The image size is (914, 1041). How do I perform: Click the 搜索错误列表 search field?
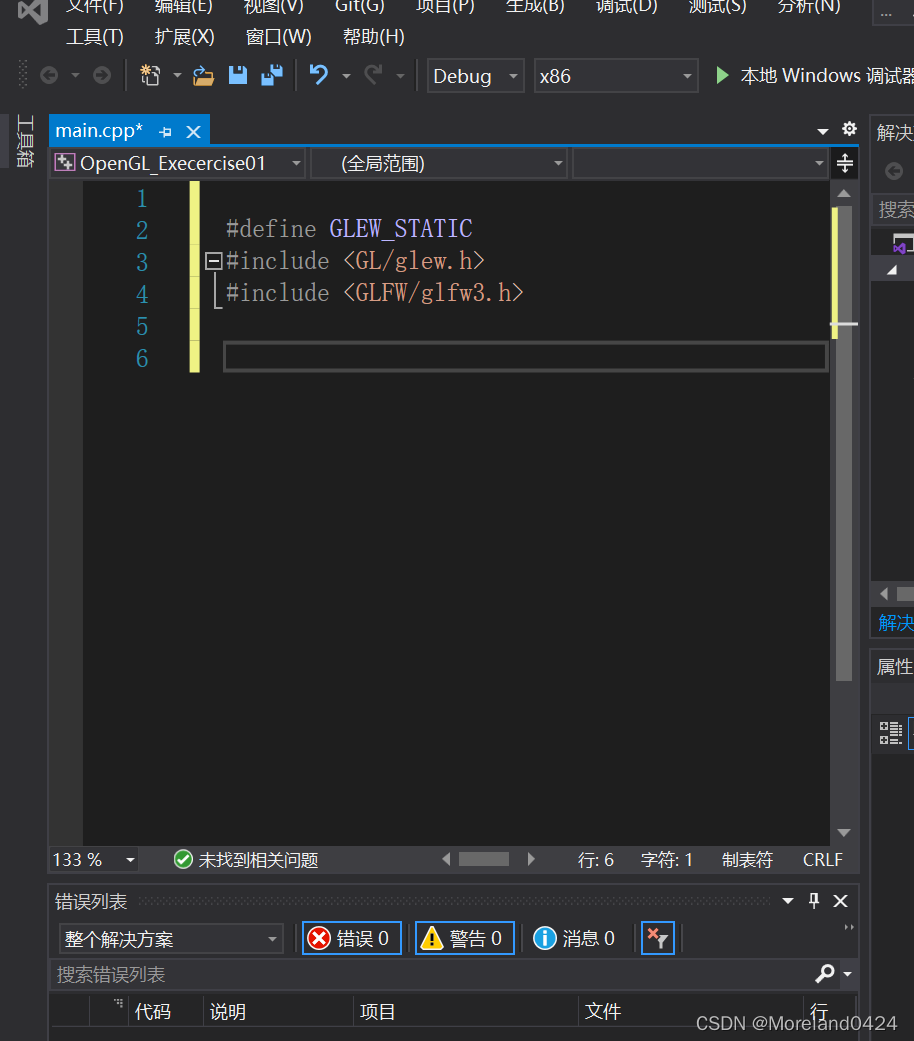coord(431,975)
